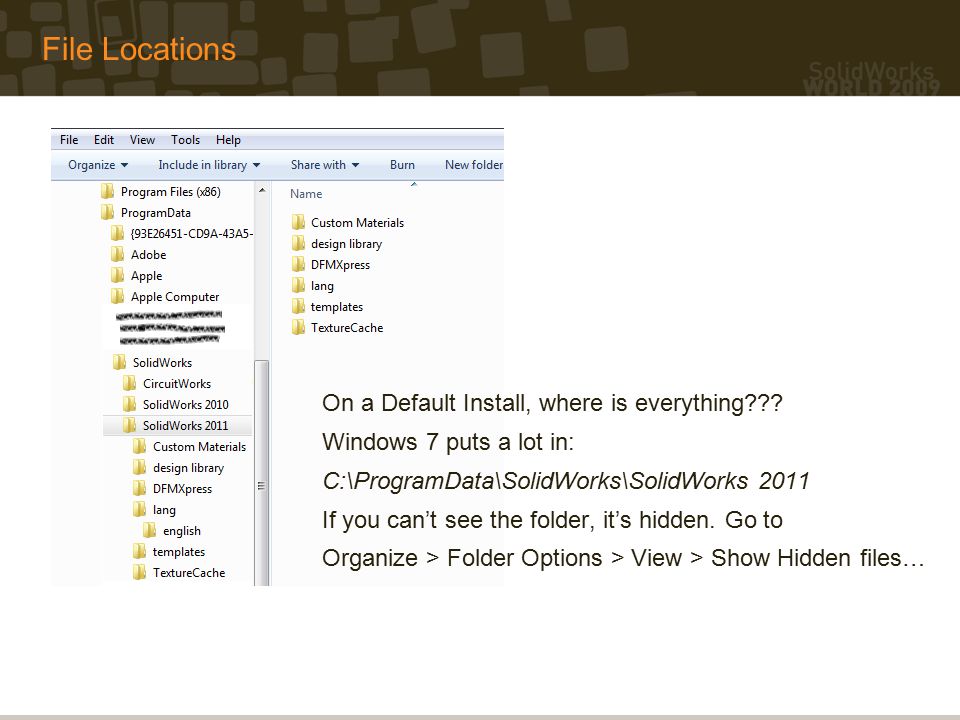The width and height of the screenshot is (960, 720).
Task: Open the Edit menu
Action: tap(103, 140)
